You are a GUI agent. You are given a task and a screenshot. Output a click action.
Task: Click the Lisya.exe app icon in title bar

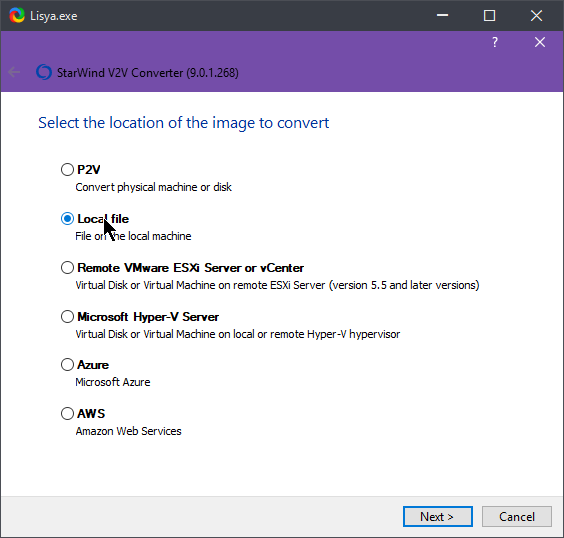point(17,15)
